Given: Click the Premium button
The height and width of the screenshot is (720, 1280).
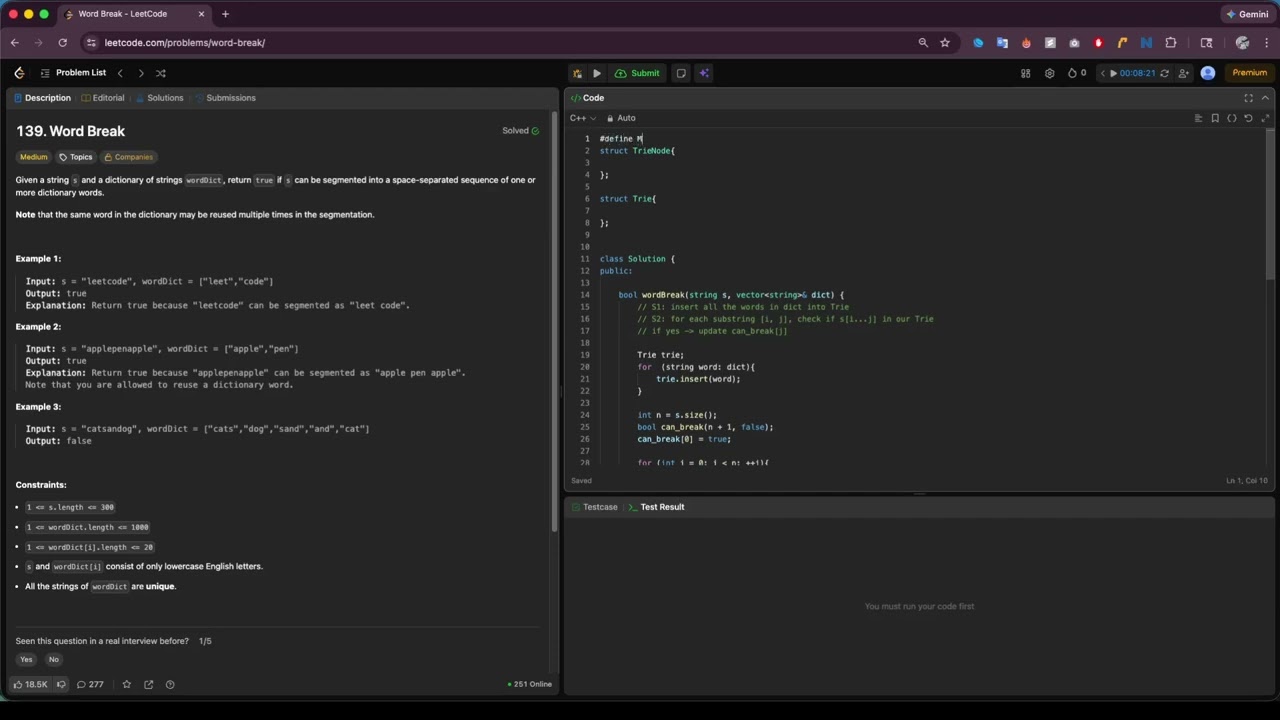Looking at the screenshot, I should [x=1249, y=73].
